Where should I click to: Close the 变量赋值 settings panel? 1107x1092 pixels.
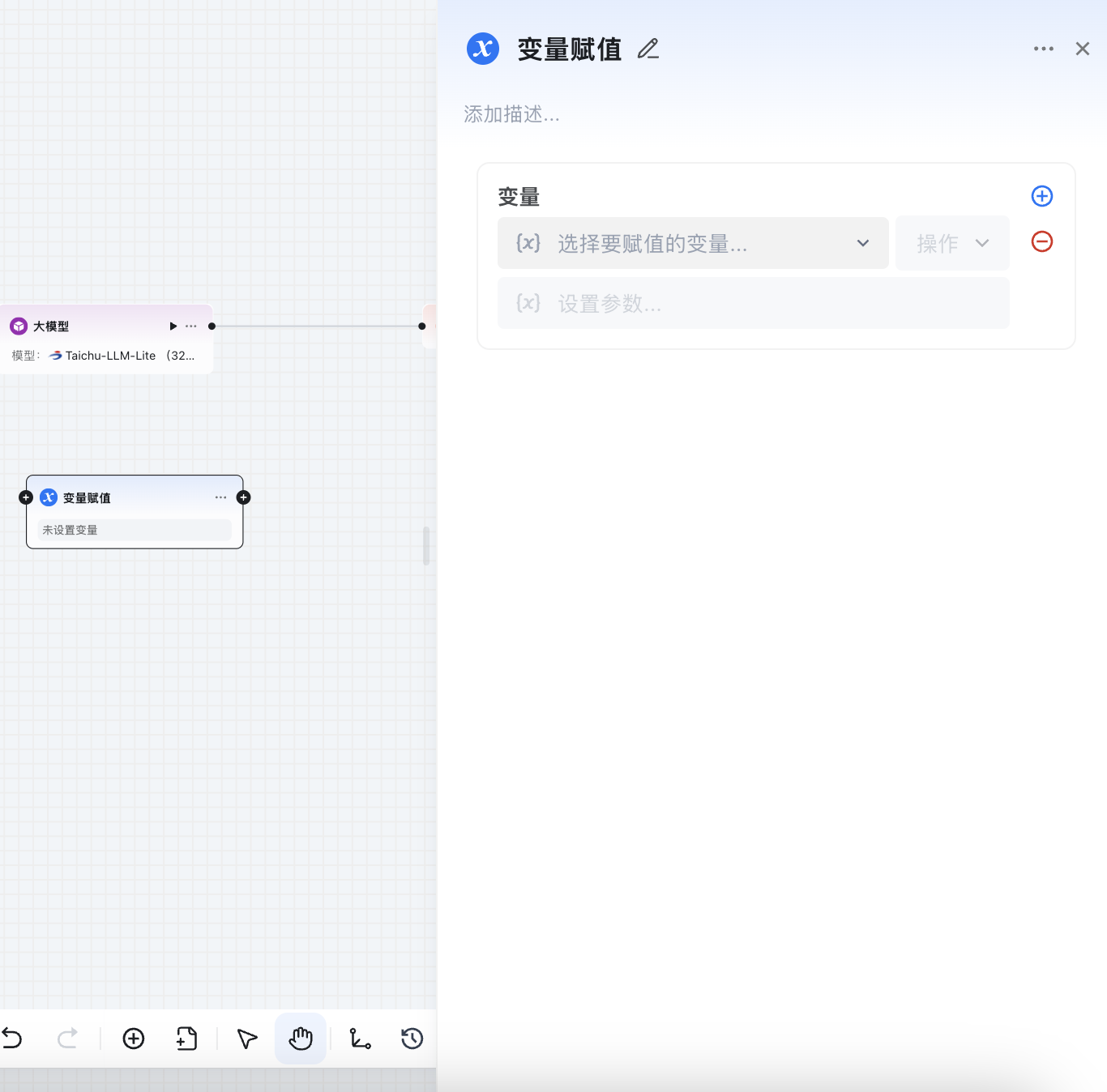point(1082,49)
